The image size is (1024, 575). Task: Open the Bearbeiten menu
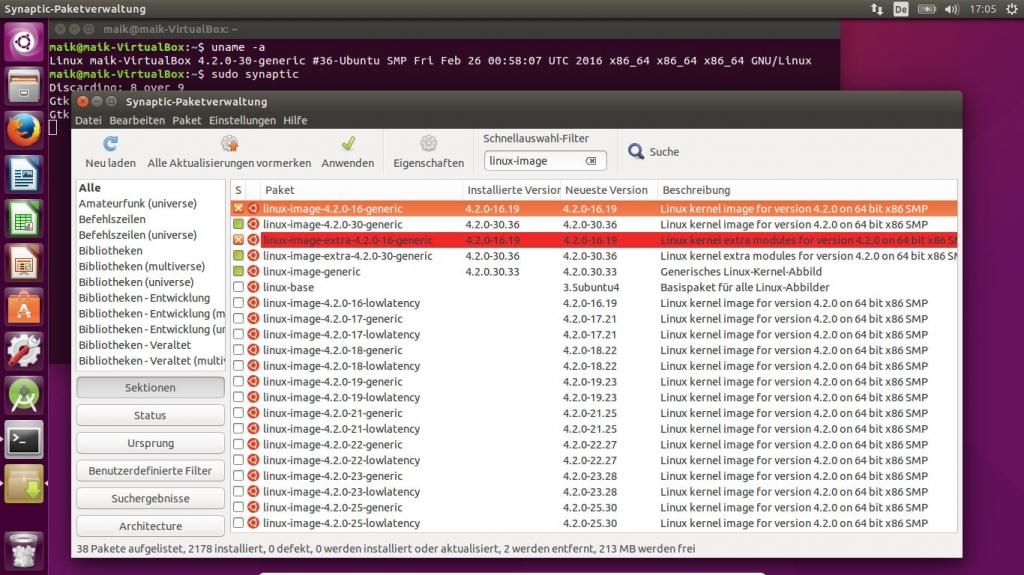click(137, 120)
